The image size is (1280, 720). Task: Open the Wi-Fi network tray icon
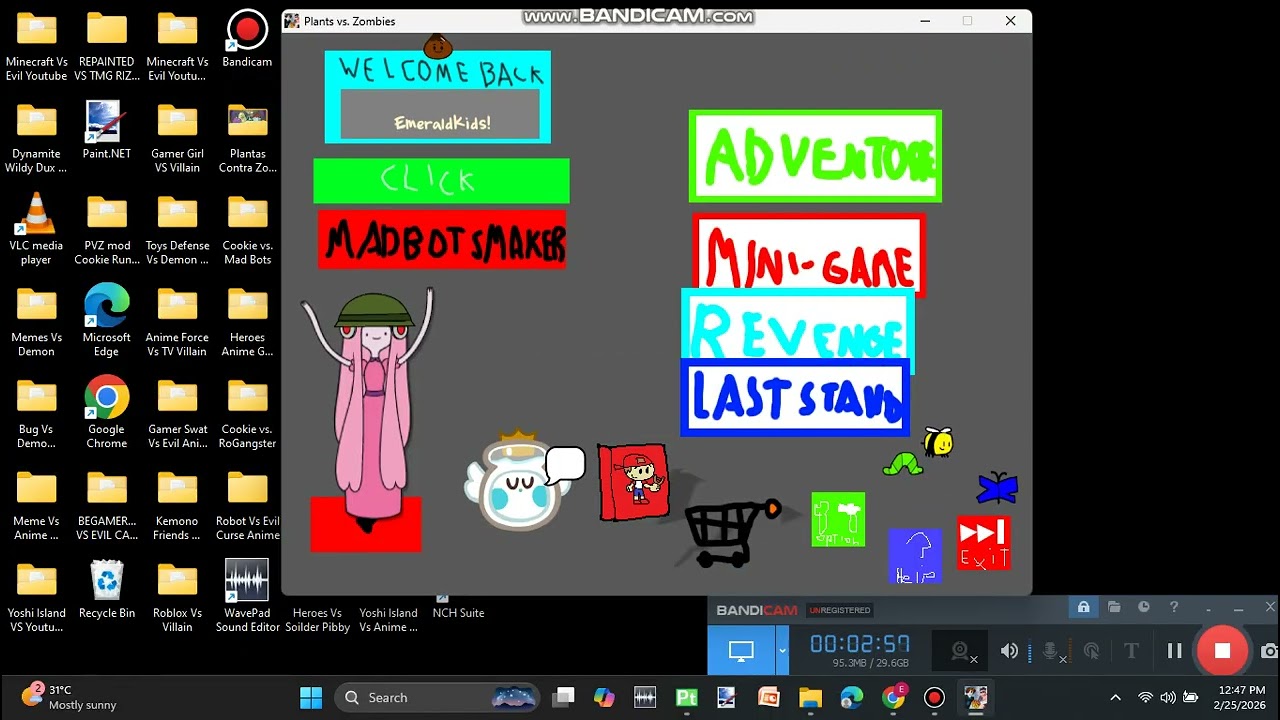pos(1146,697)
